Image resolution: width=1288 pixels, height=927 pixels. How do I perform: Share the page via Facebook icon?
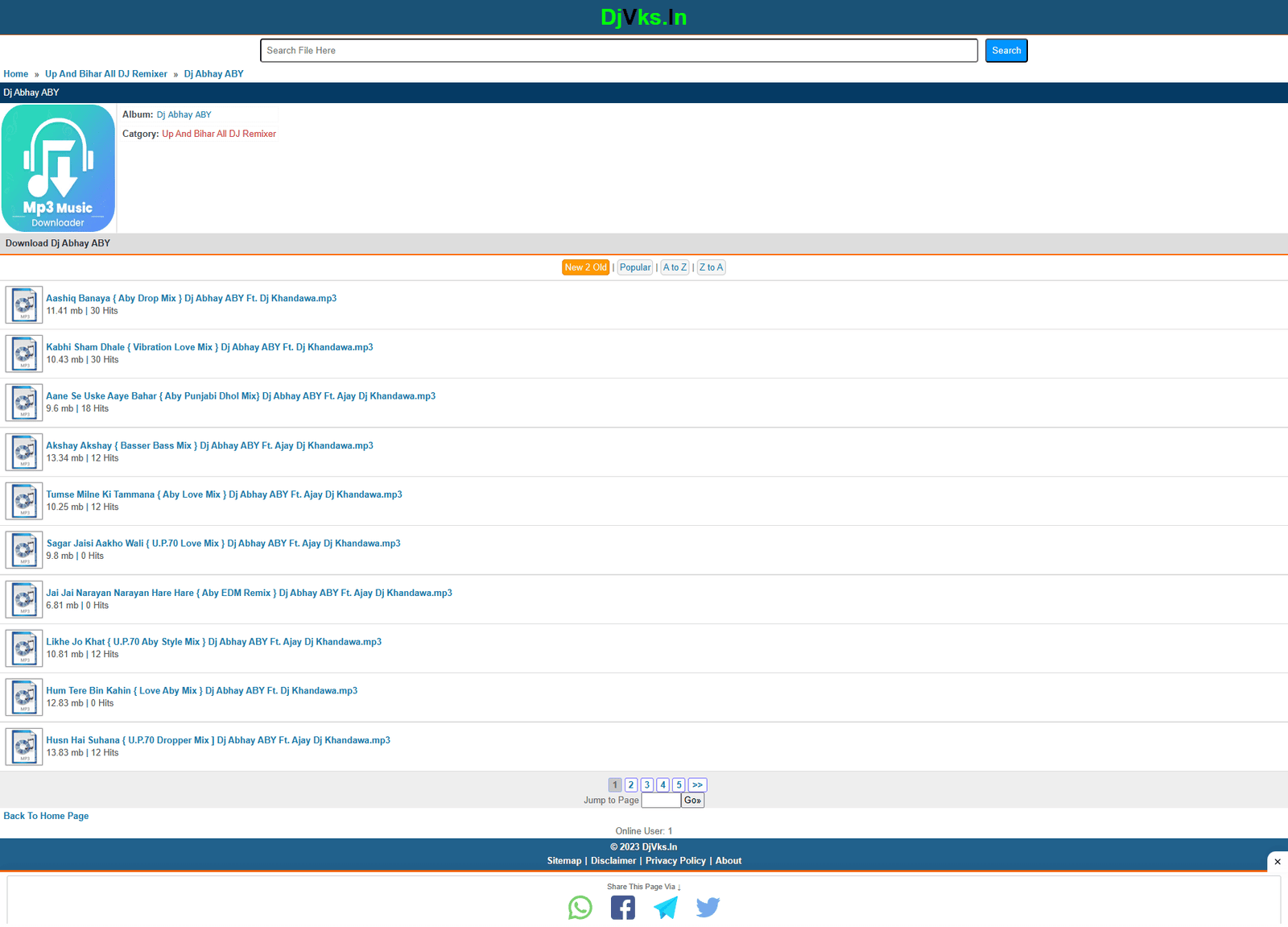(622, 907)
